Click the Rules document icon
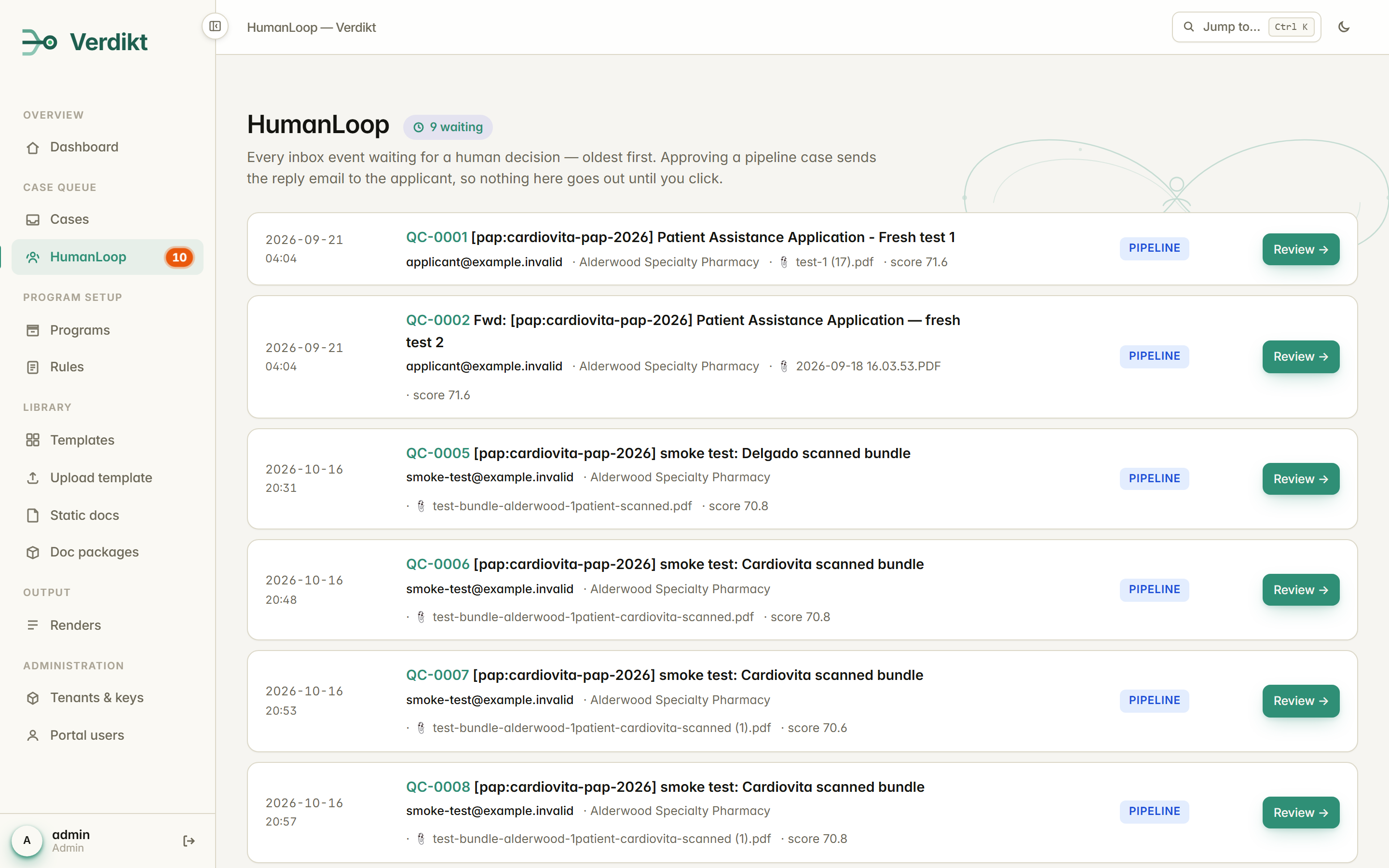The height and width of the screenshot is (868, 1389). 33,367
